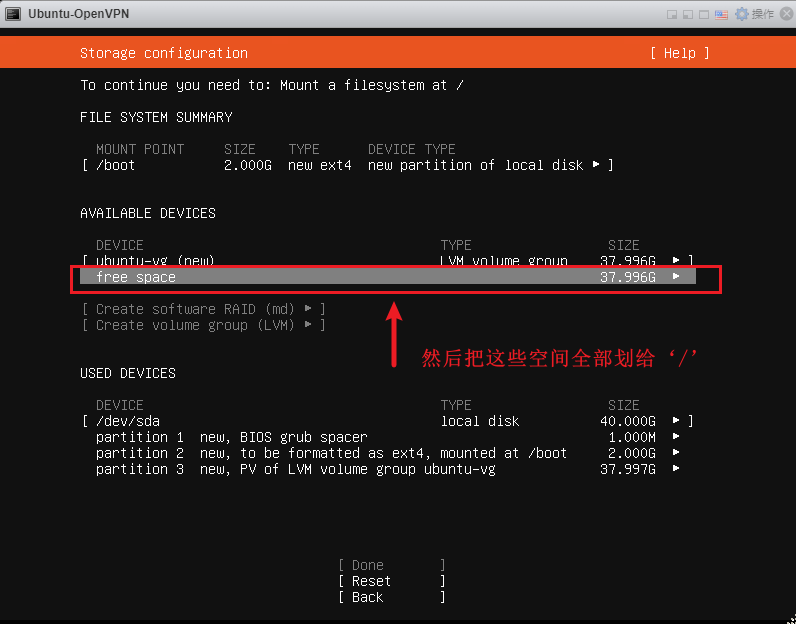Click the 'AVAILABLE DEVICES' heading

pos(148,213)
